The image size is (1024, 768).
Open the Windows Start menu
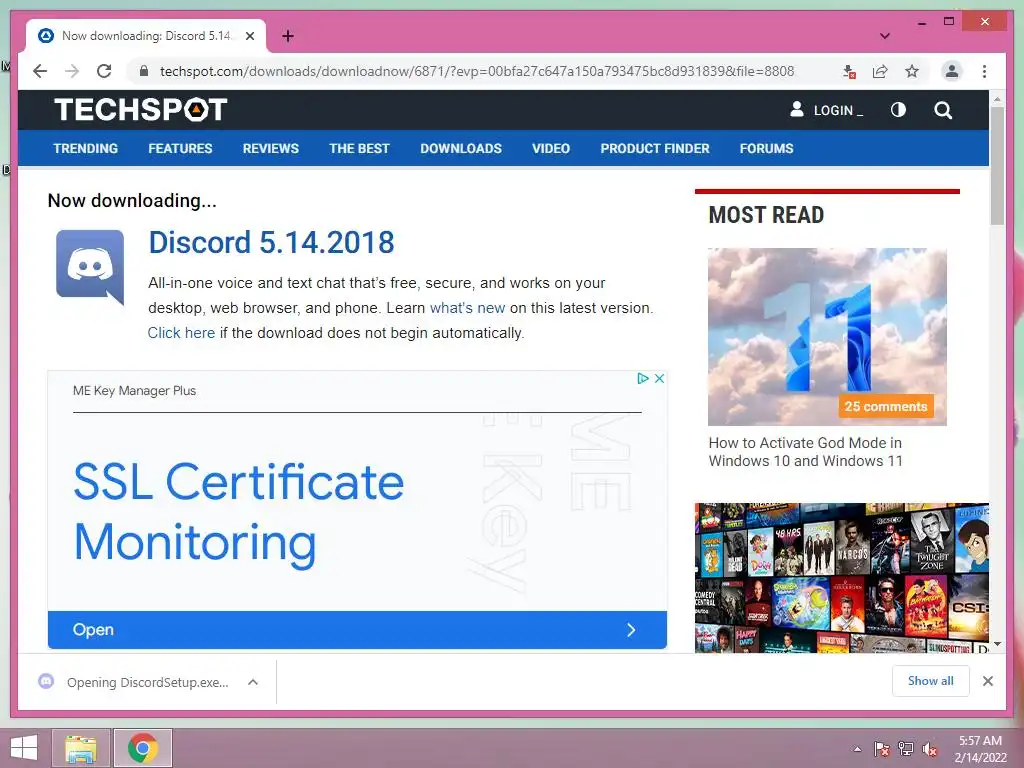pyautogui.click(x=24, y=748)
